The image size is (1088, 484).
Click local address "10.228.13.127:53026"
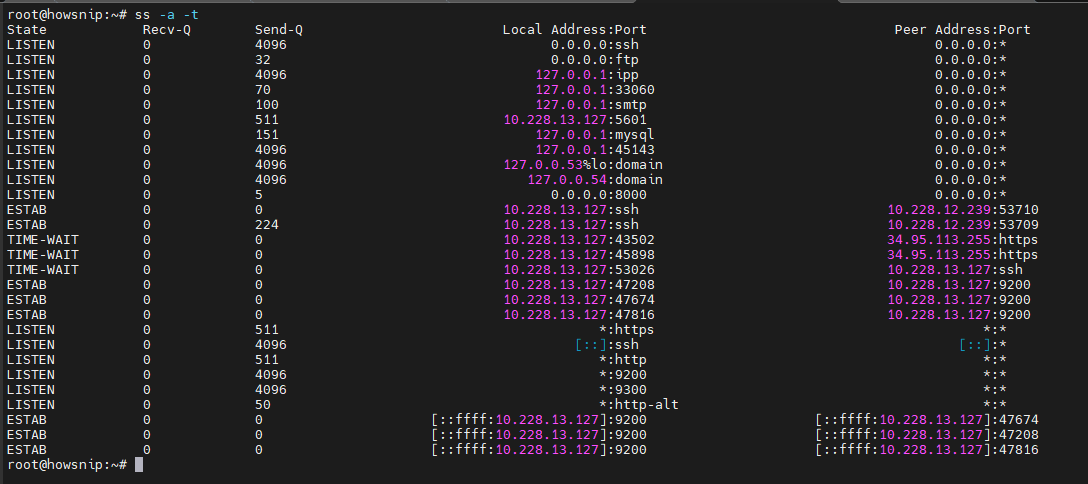579,270
